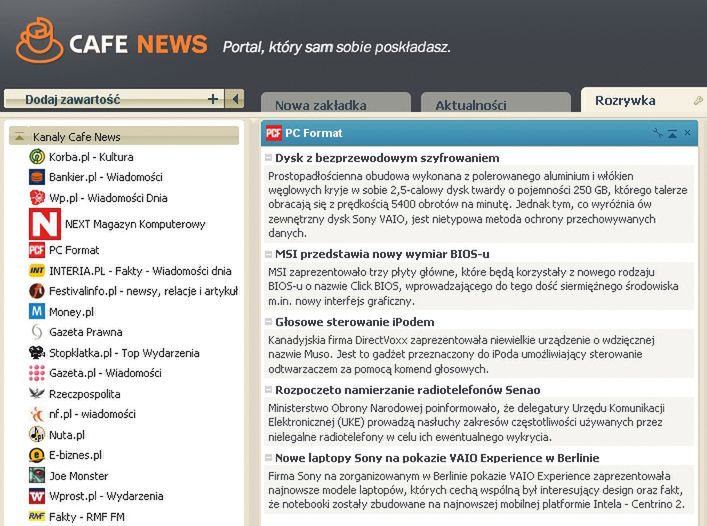The height and width of the screenshot is (526, 707).
Task: Collapse the PC Format widget
Action: click(x=672, y=133)
